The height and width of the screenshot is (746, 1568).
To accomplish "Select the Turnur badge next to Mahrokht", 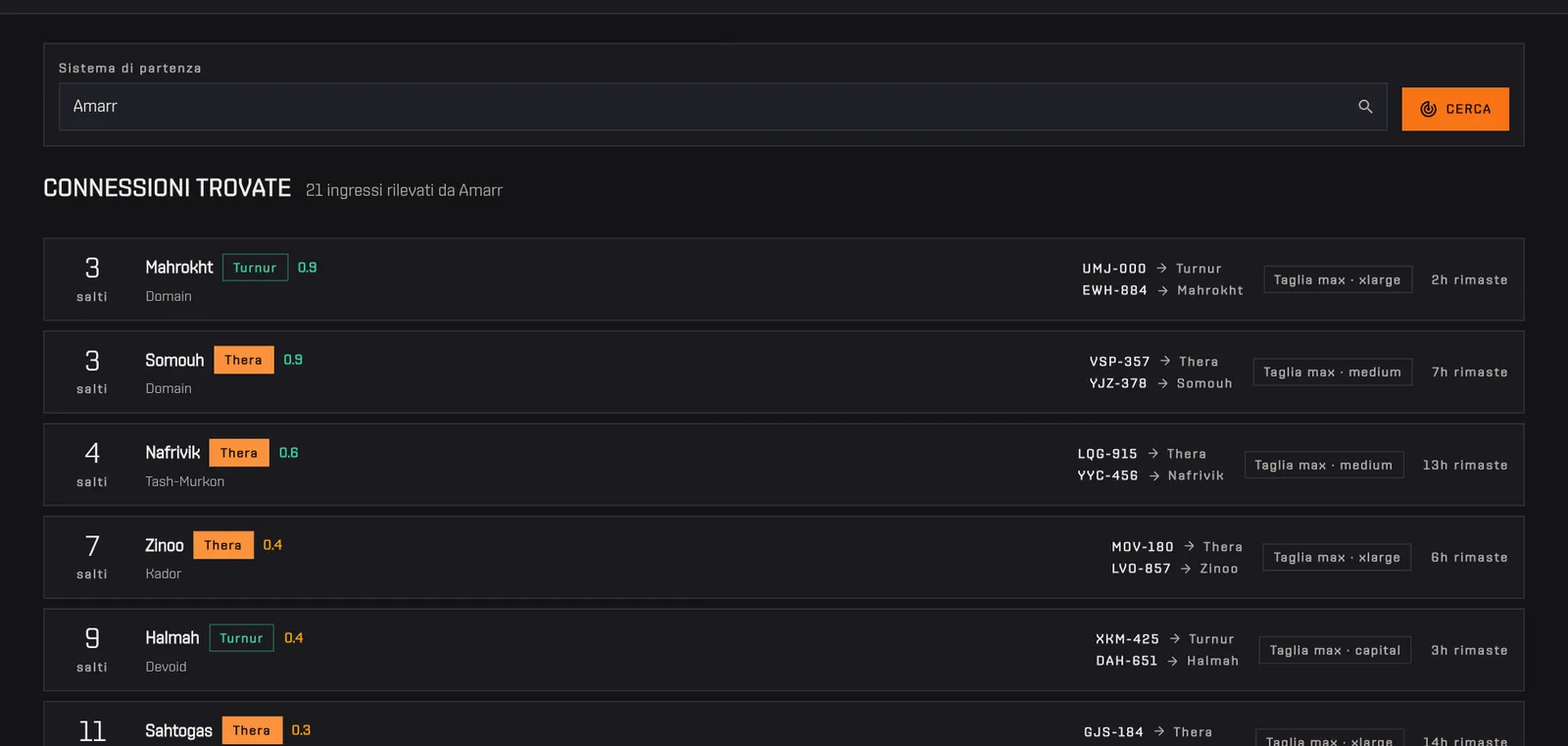I will [x=255, y=268].
